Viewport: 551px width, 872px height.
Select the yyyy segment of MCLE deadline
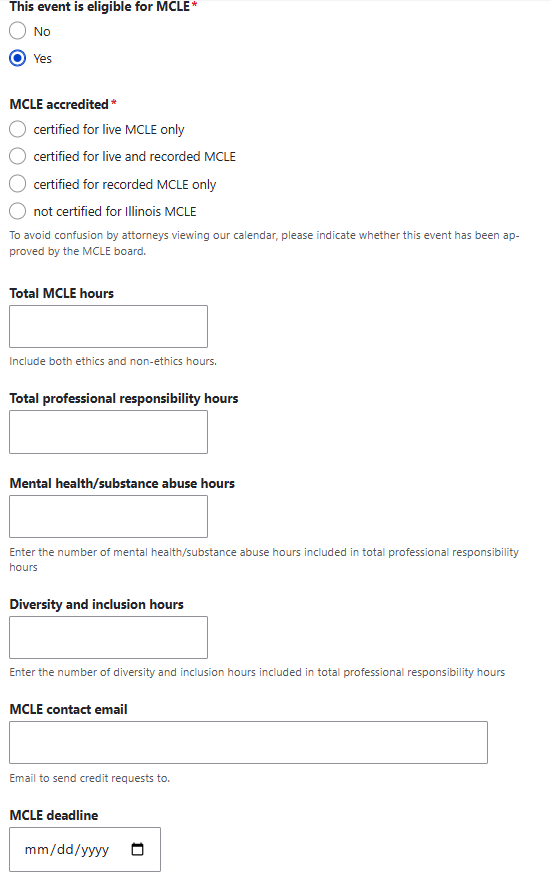coord(95,850)
